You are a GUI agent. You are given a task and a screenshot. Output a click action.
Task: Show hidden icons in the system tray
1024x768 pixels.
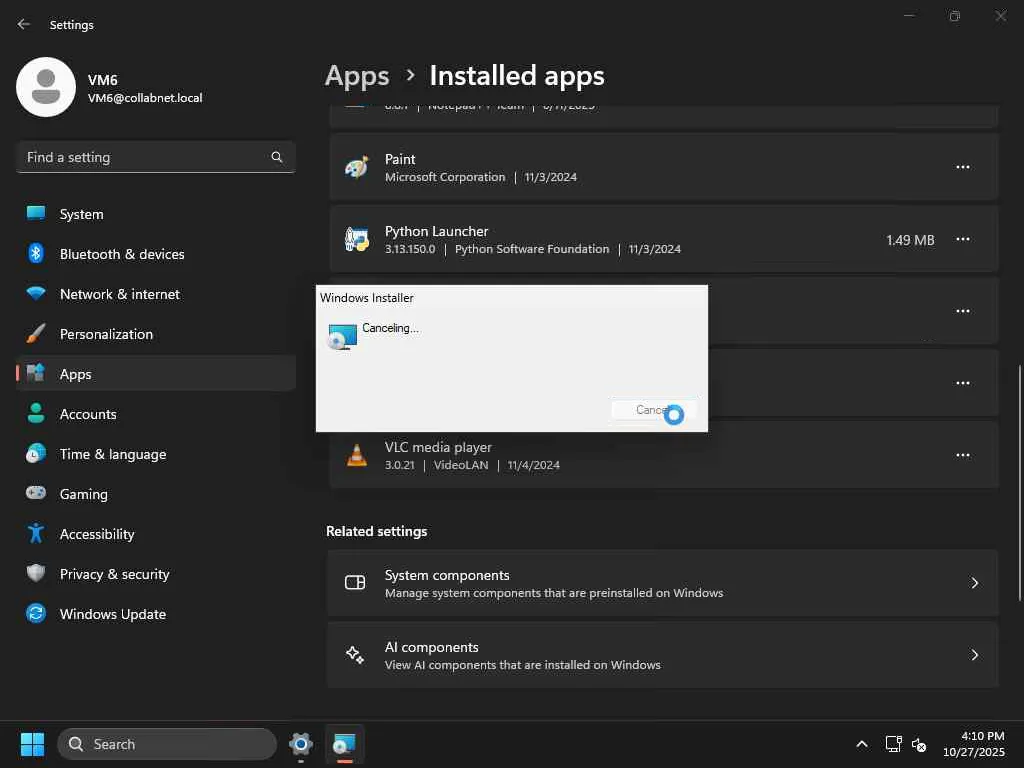click(x=862, y=744)
